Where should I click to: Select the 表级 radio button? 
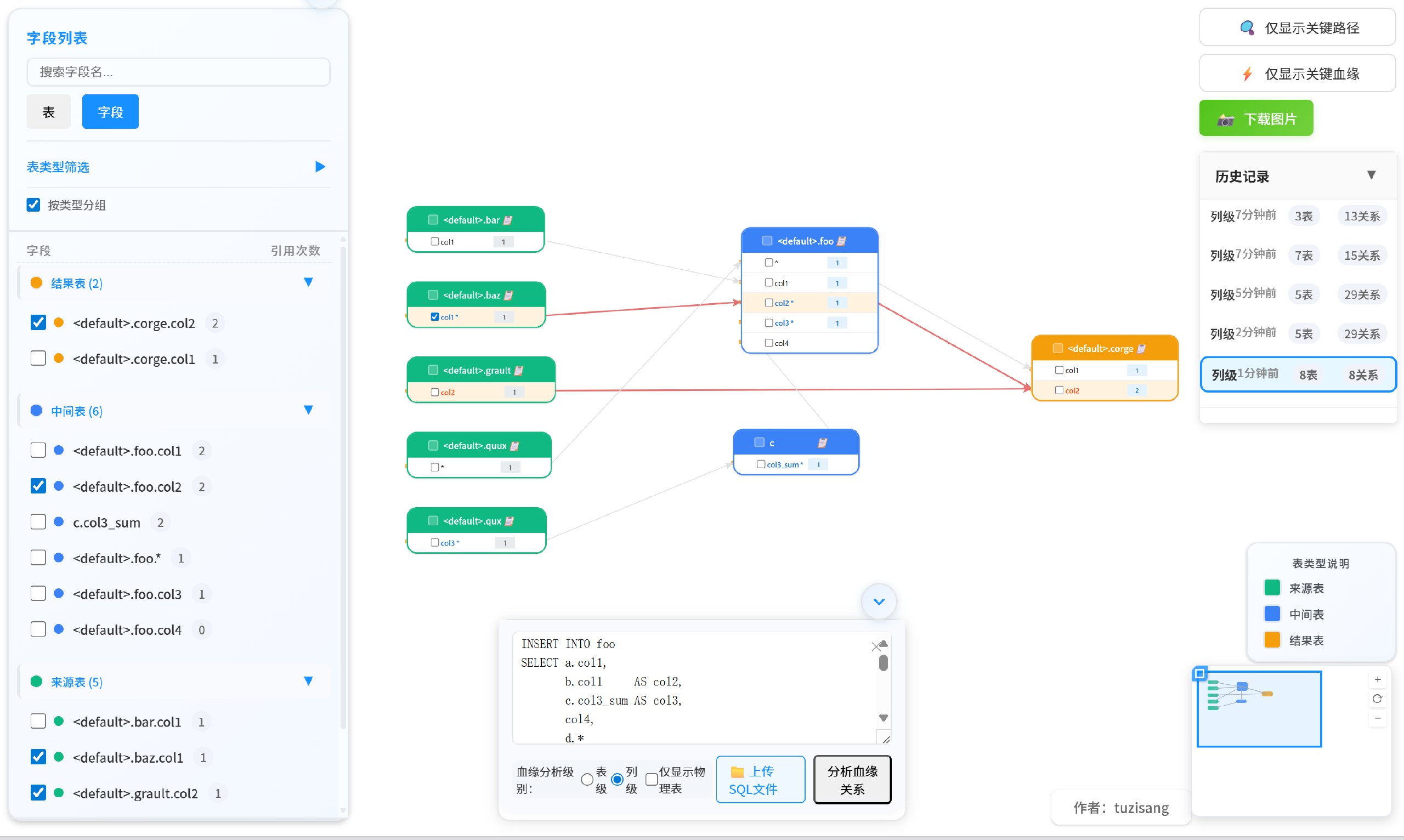[587, 780]
